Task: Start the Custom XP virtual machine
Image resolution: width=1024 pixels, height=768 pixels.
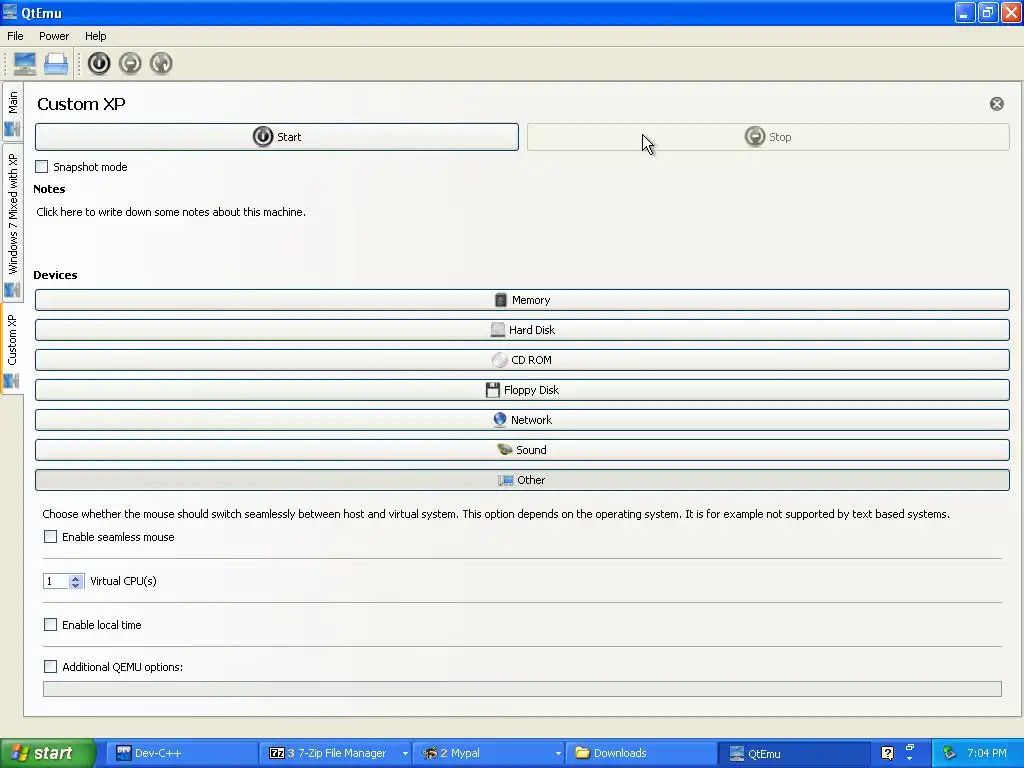Action: click(277, 137)
